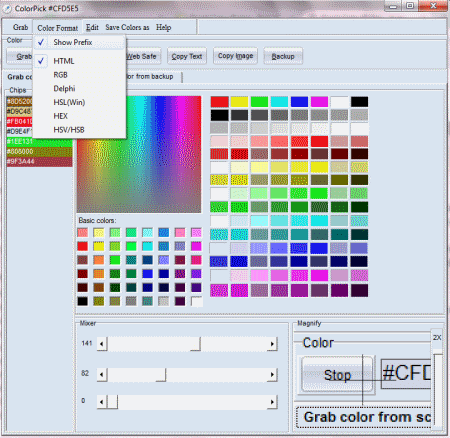The height and width of the screenshot is (438, 450).
Task: Click the left arrow of the 141 mixer slider
Action: click(102, 344)
